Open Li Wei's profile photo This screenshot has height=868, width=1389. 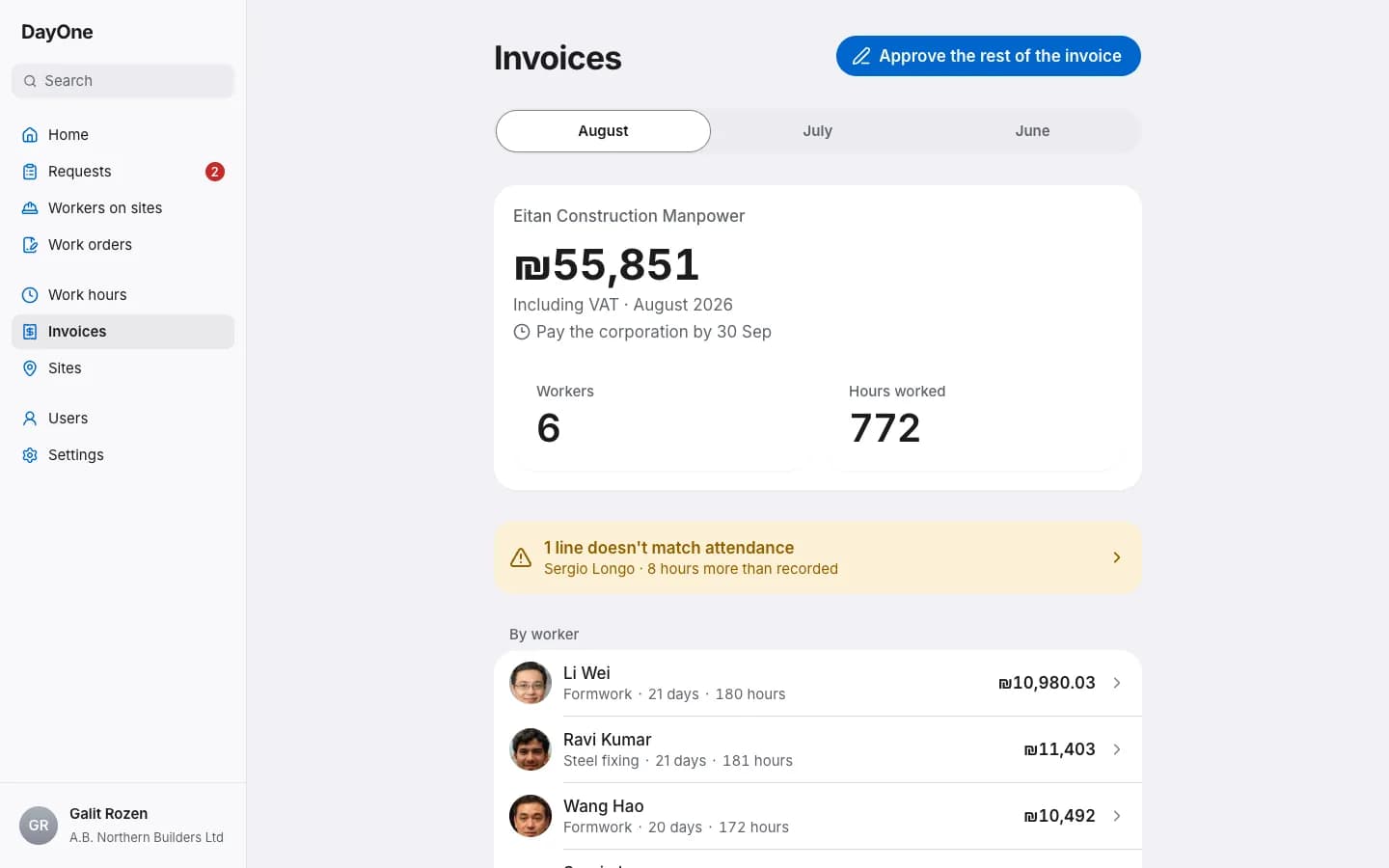tap(531, 683)
